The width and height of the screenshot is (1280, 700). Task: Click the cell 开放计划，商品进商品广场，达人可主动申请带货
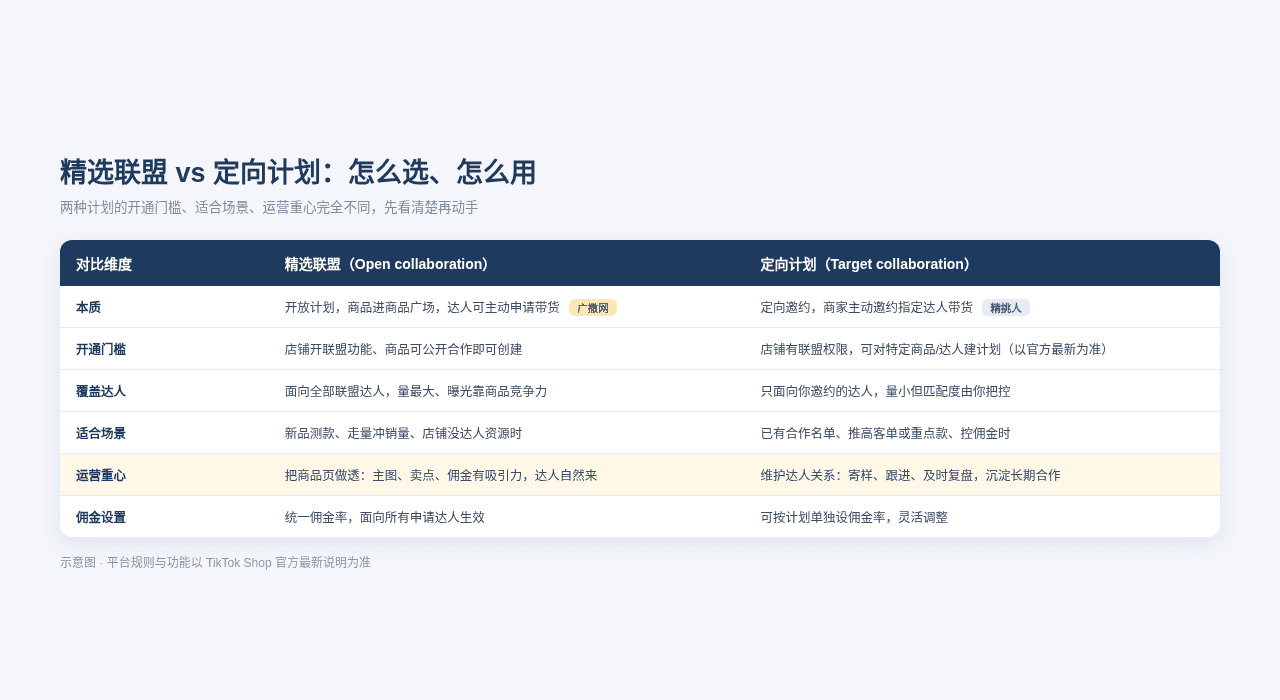point(422,307)
